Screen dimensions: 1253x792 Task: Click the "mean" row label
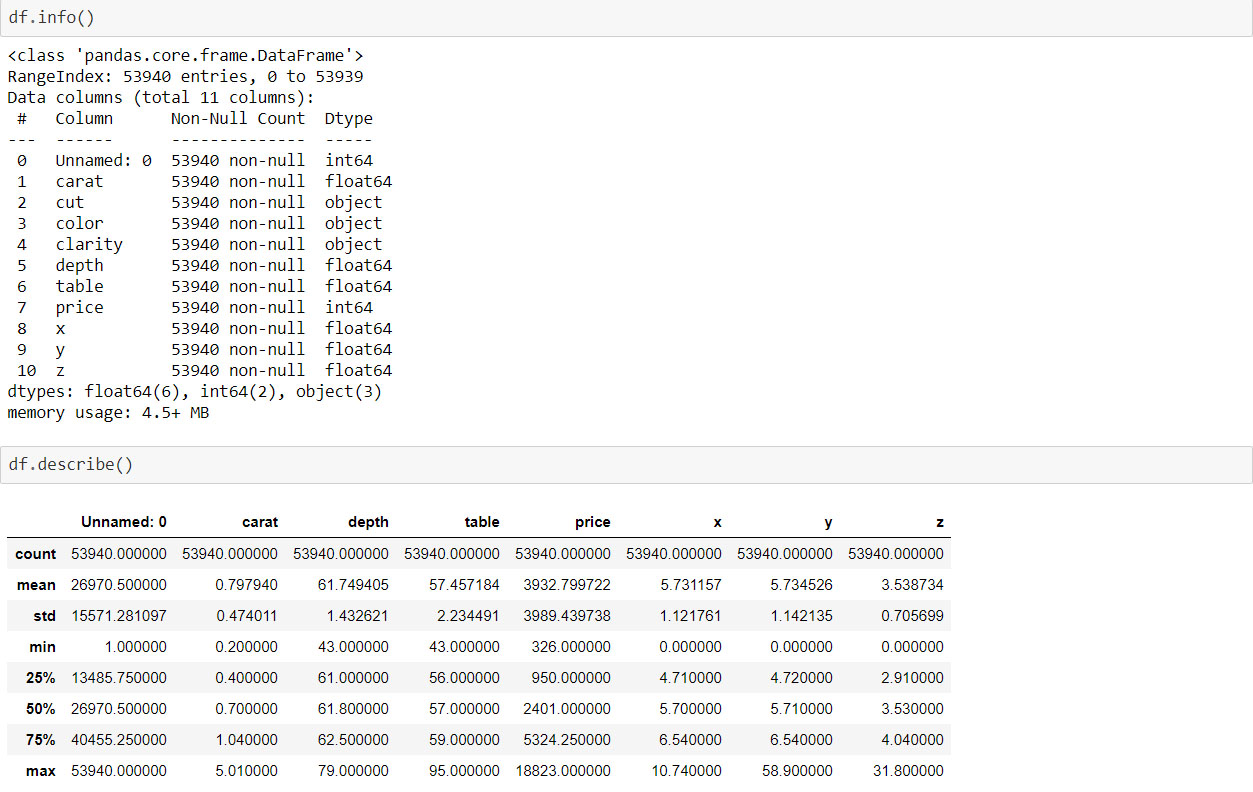tap(37, 584)
